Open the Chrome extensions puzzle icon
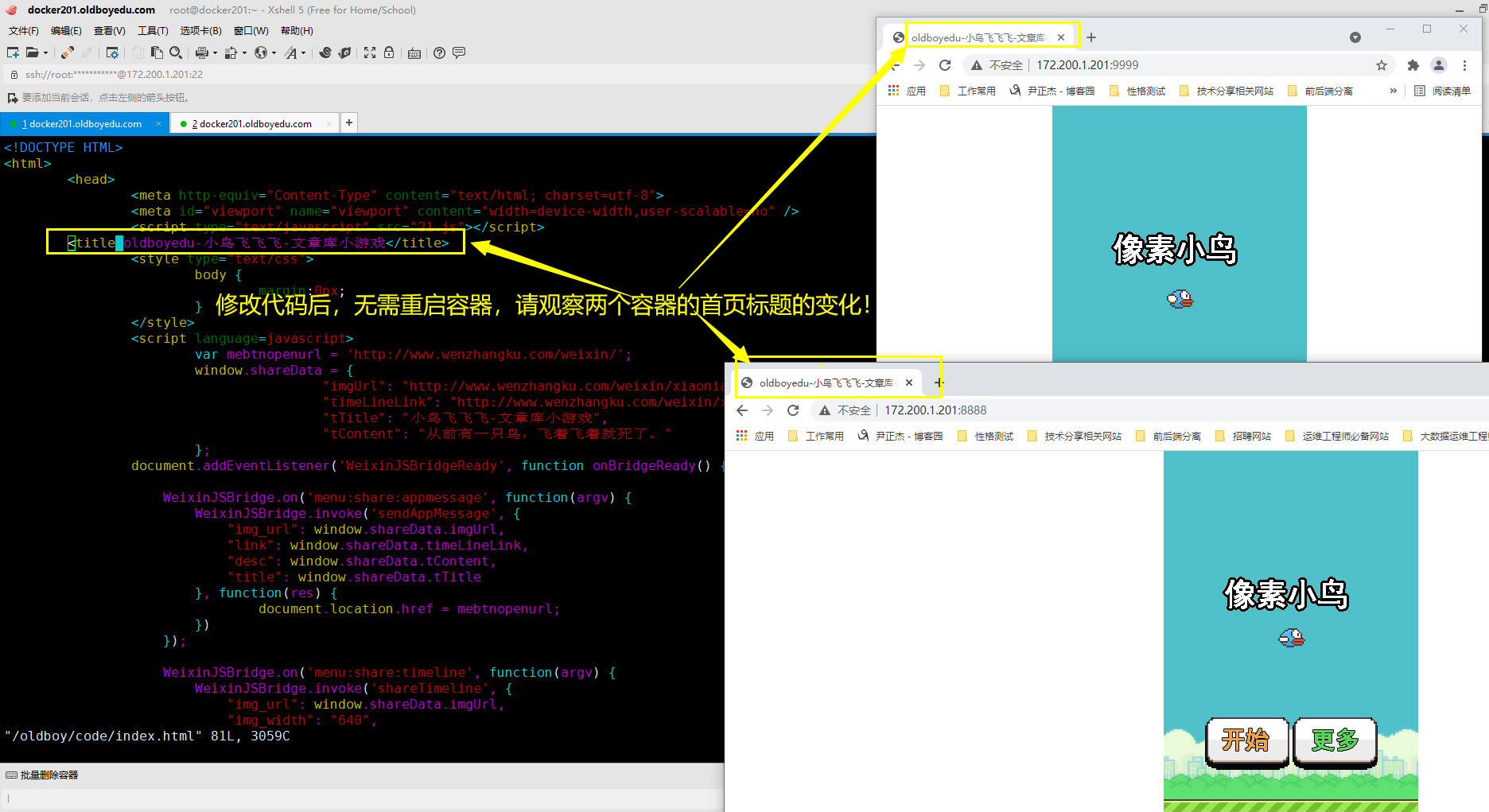This screenshot has height=812, width=1489. [x=1413, y=65]
